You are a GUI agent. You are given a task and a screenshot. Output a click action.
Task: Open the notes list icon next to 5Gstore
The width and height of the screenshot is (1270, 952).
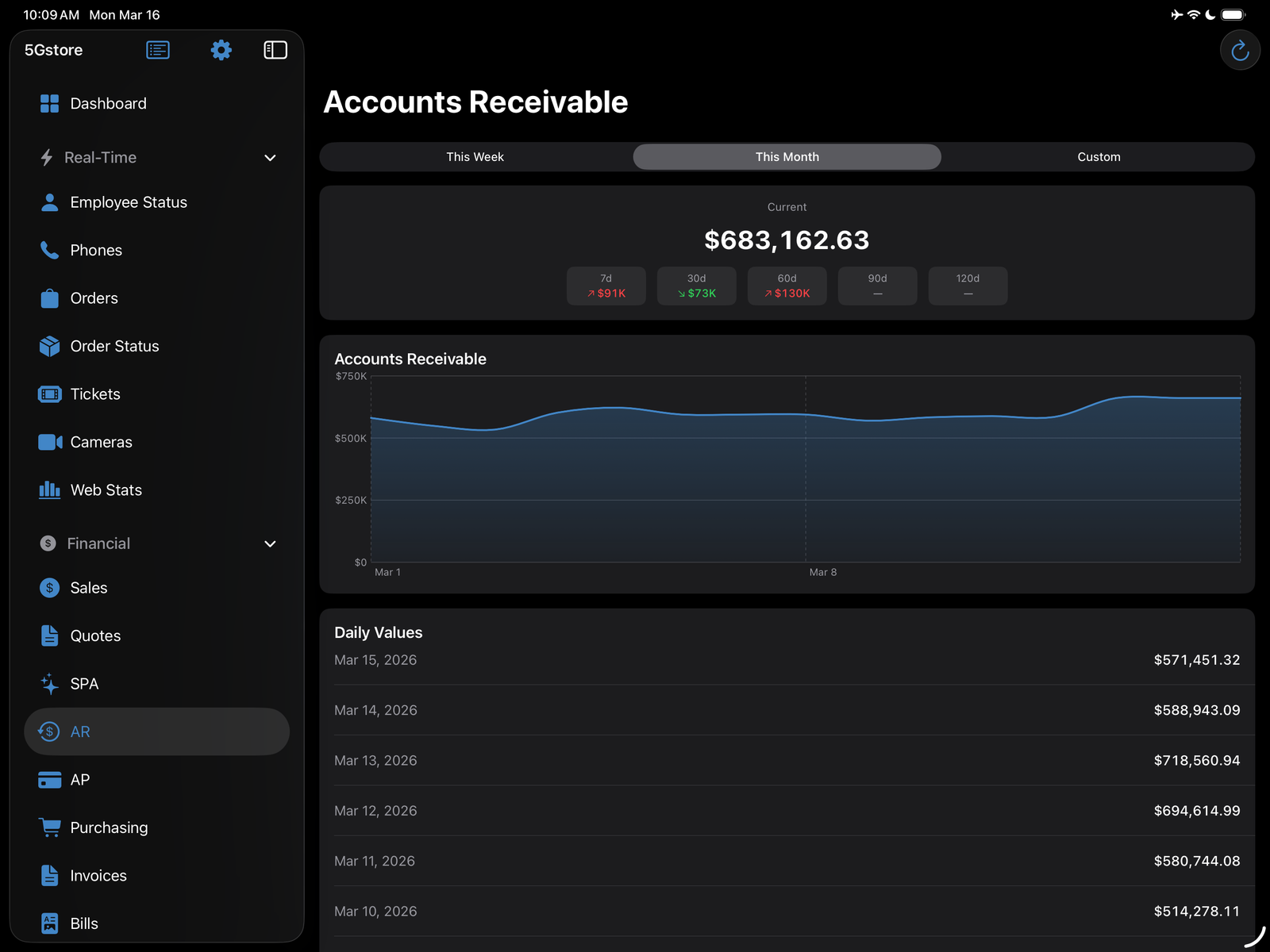(157, 49)
